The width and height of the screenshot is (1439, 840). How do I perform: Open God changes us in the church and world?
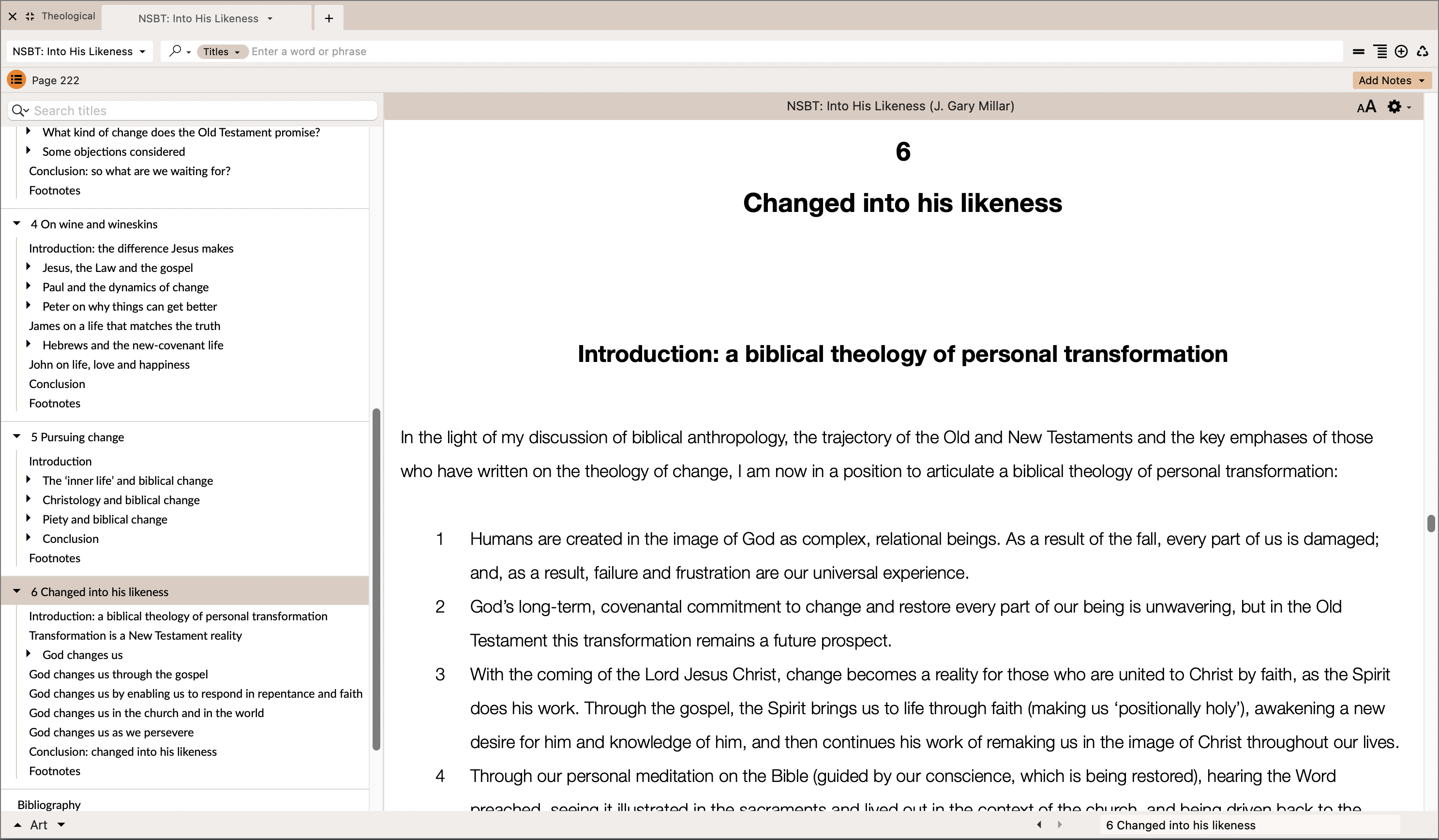pos(146,713)
